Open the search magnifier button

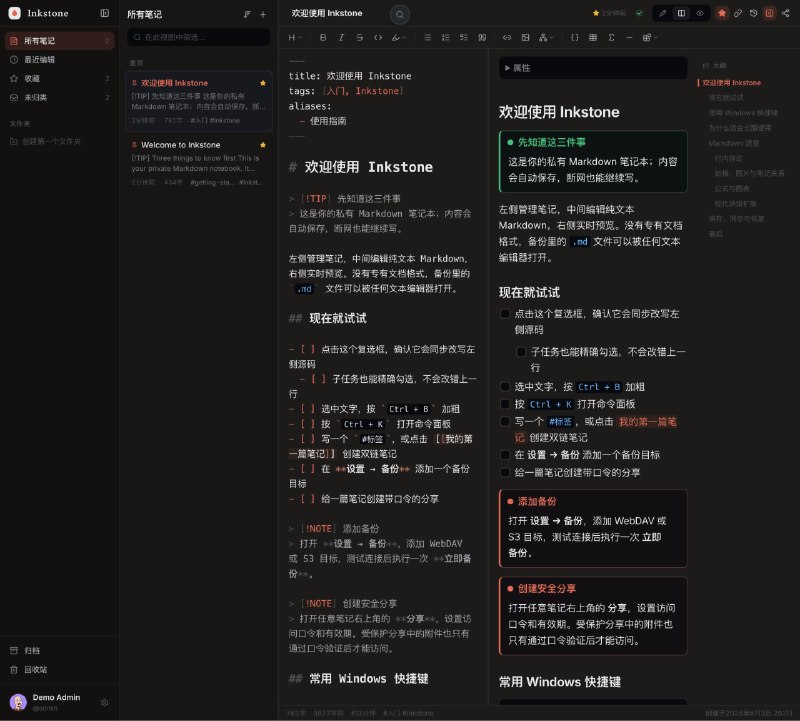[x=400, y=14]
